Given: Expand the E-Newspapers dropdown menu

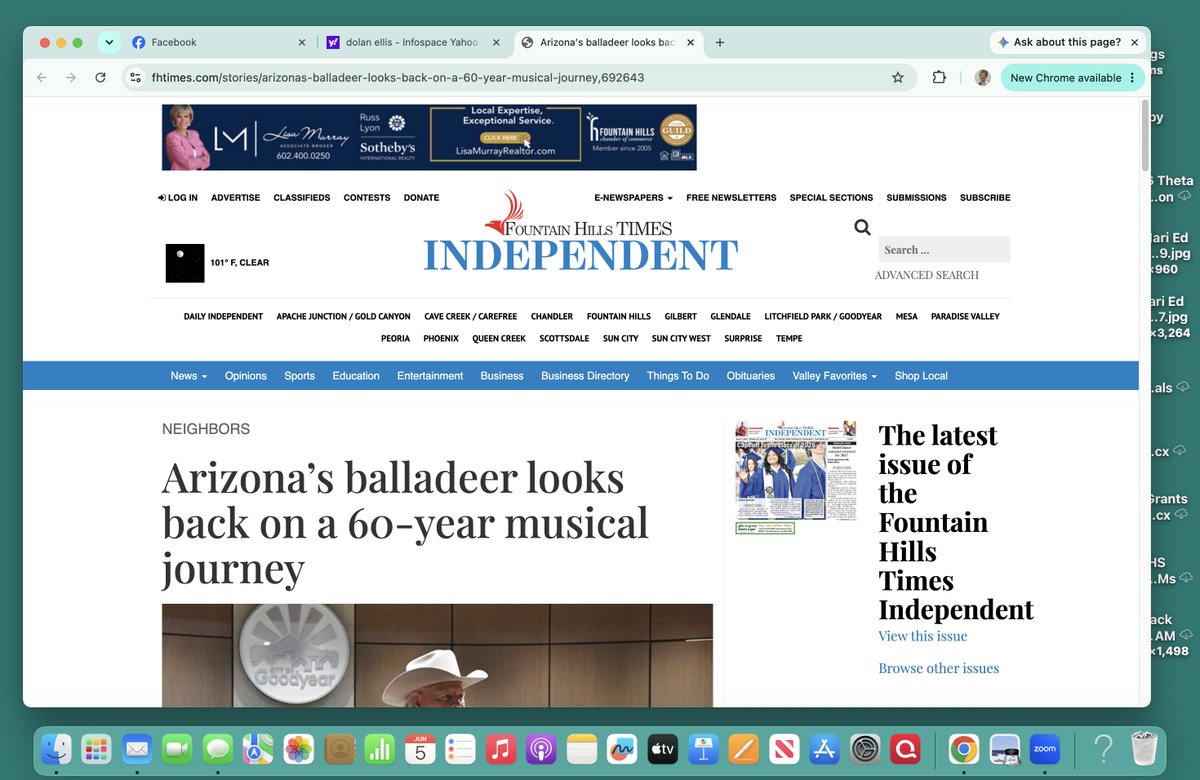Looking at the screenshot, I should pyautogui.click(x=633, y=198).
